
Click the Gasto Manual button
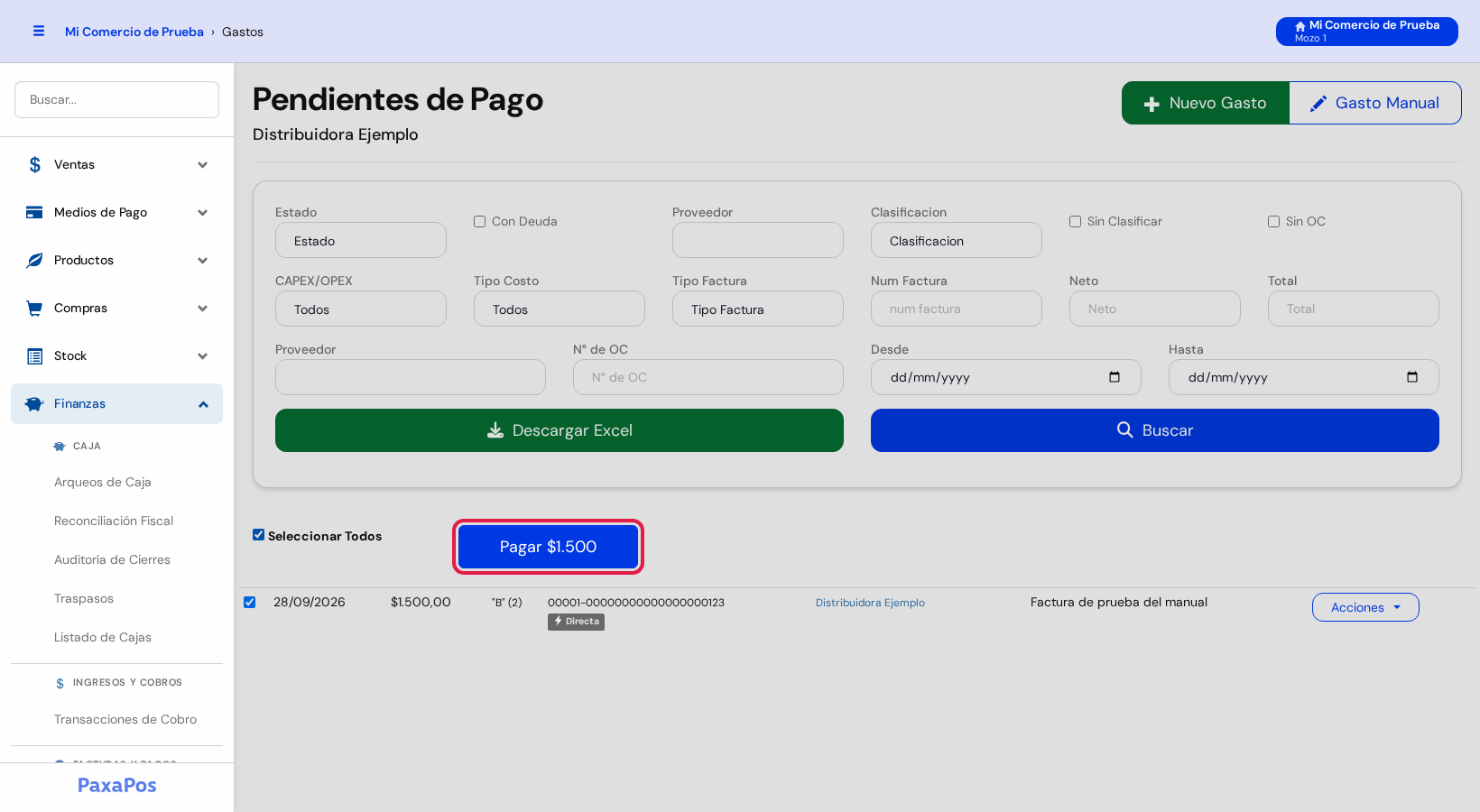click(1375, 103)
